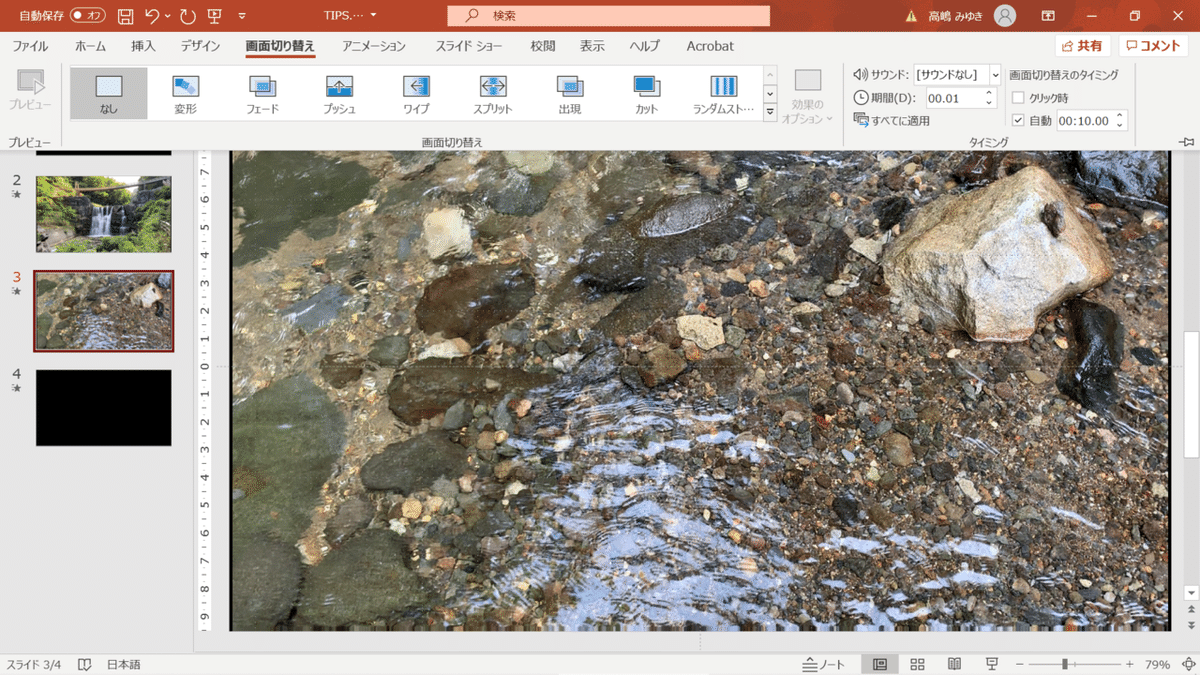Image resolution: width=1200 pixels, height=675 pixels.
Task: Click the user account avatar
Action: (1005, 16)
